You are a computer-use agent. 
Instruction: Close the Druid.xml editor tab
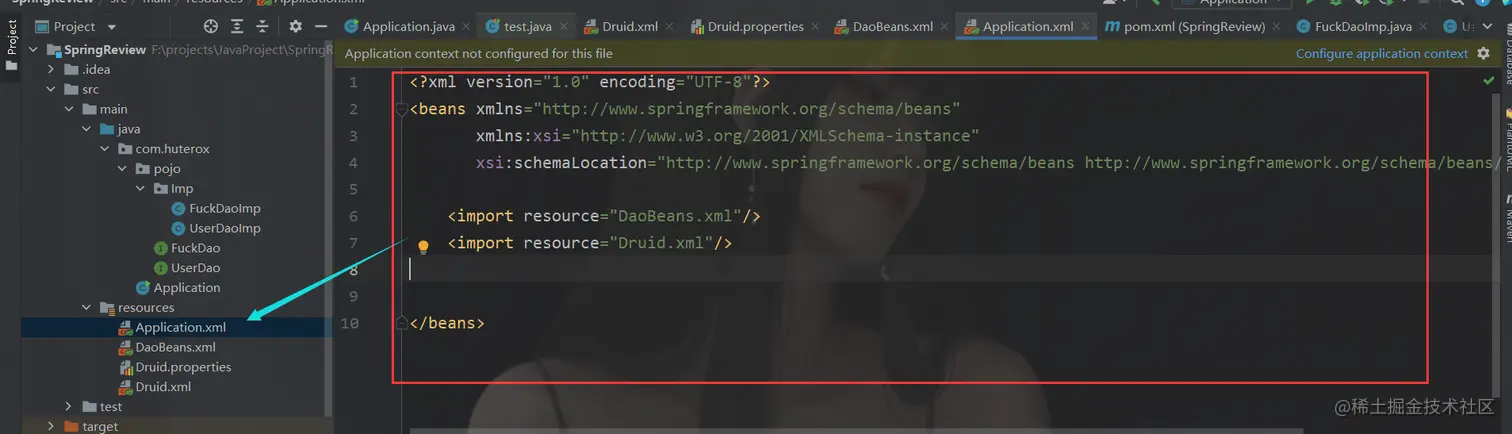point(671,27)
